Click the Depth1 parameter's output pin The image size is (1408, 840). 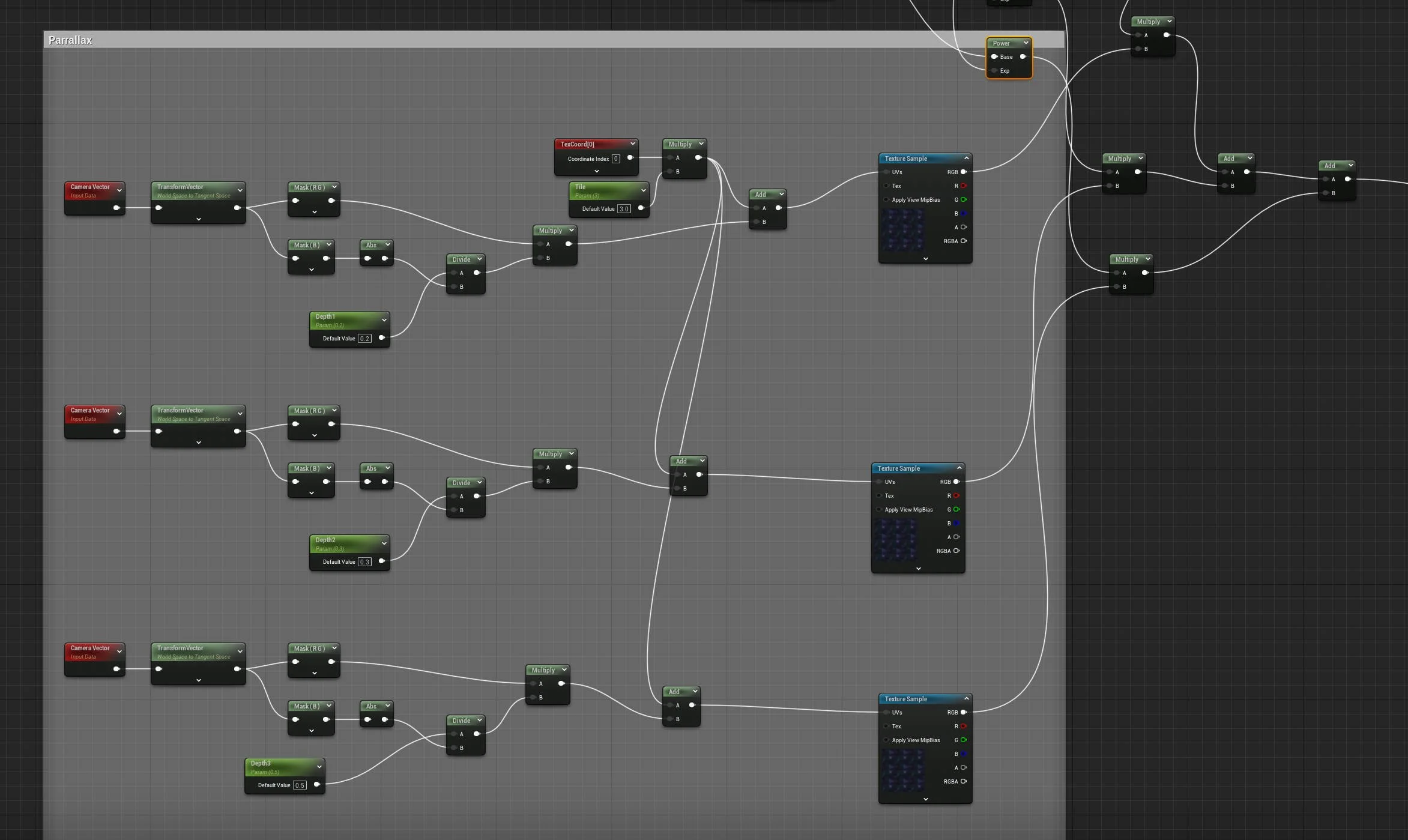382,338
